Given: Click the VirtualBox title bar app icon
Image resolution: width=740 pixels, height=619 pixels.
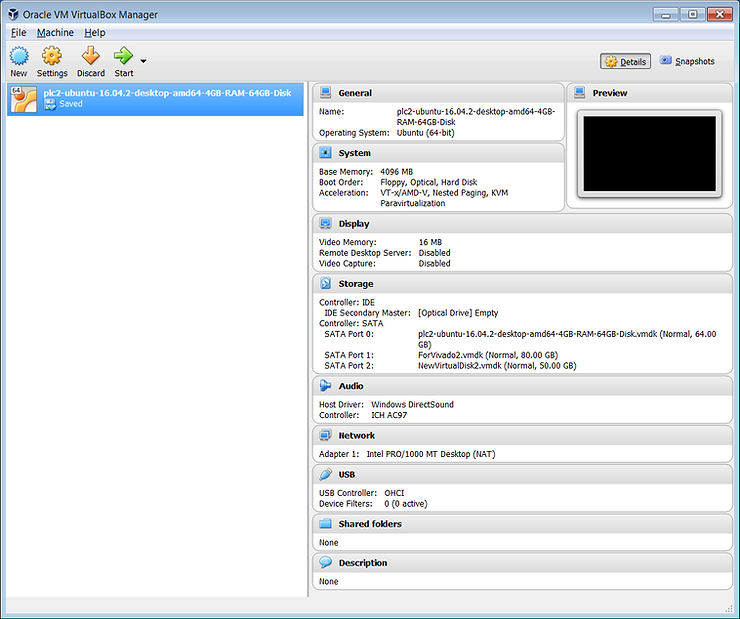Looking at the screenshot, I should (x=13, y=14).
